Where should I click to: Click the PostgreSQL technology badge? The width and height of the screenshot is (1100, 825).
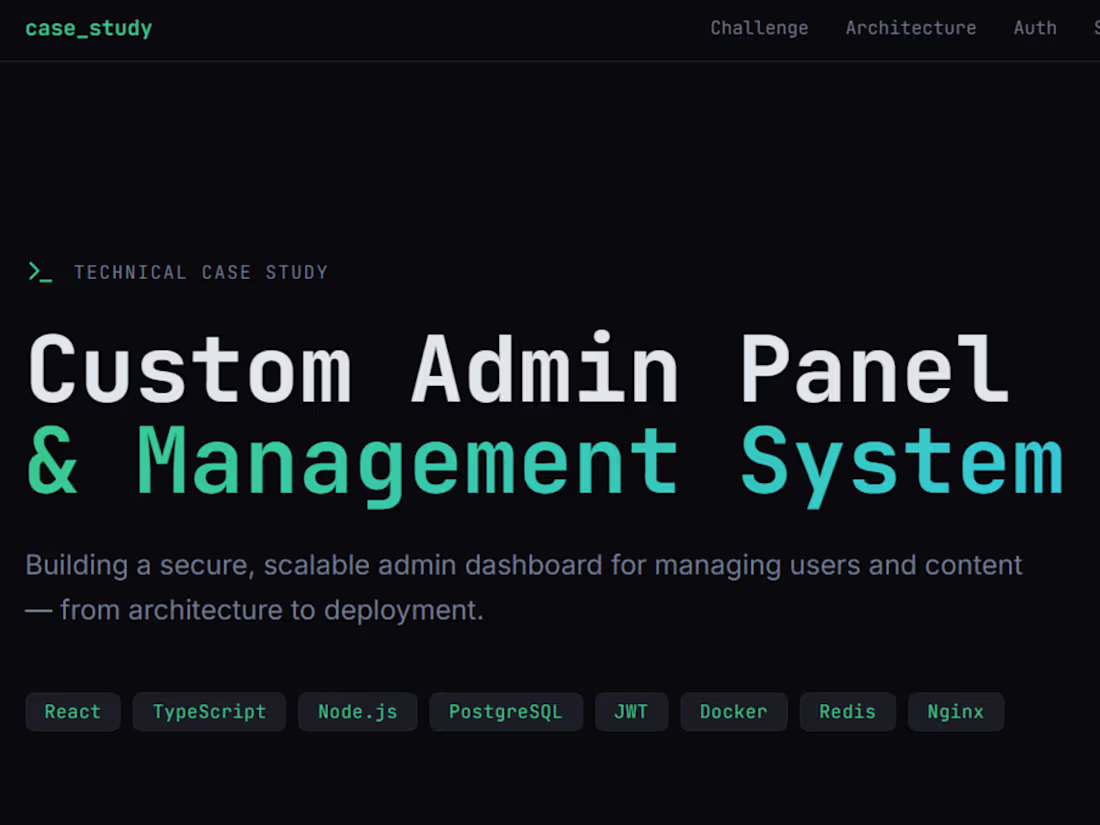point(506,711)
